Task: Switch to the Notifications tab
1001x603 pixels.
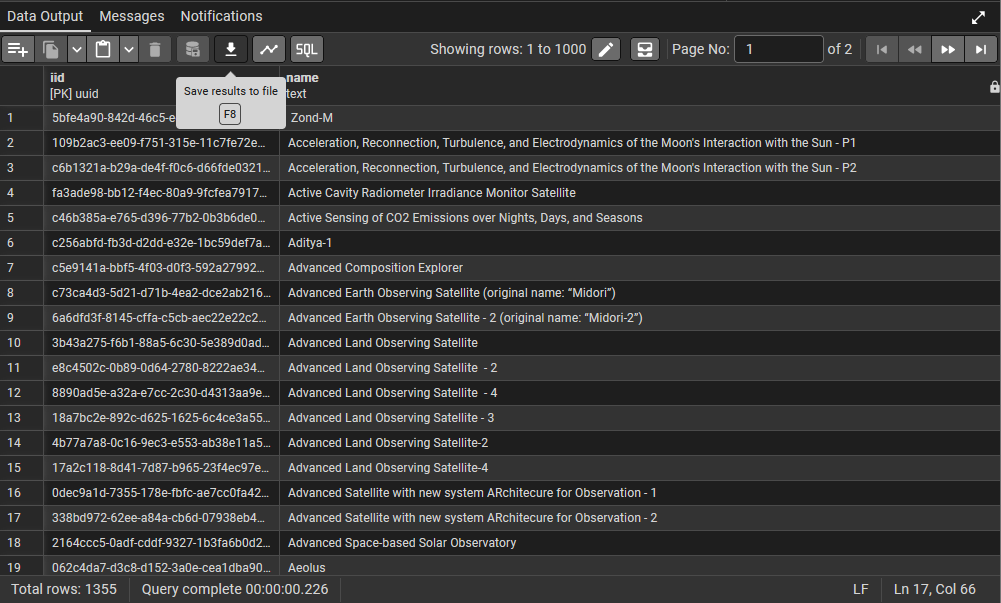Action: coord(221,16)
